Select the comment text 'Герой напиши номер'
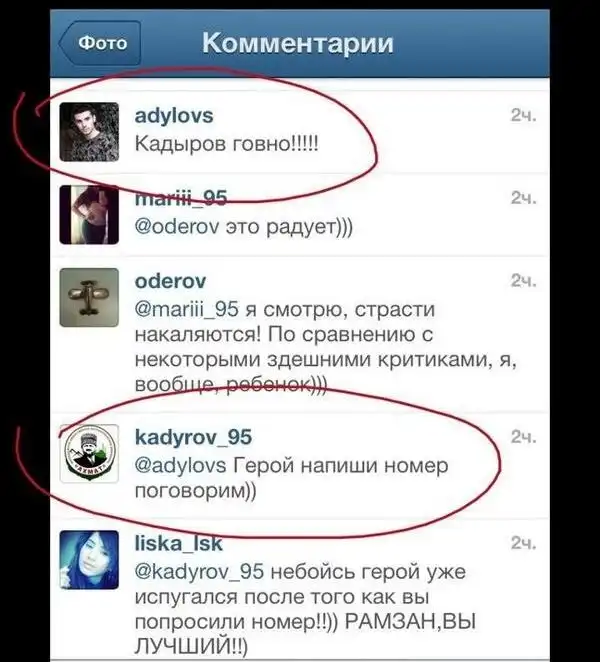The width and height of the screenshot is (600, 662). 341,466
